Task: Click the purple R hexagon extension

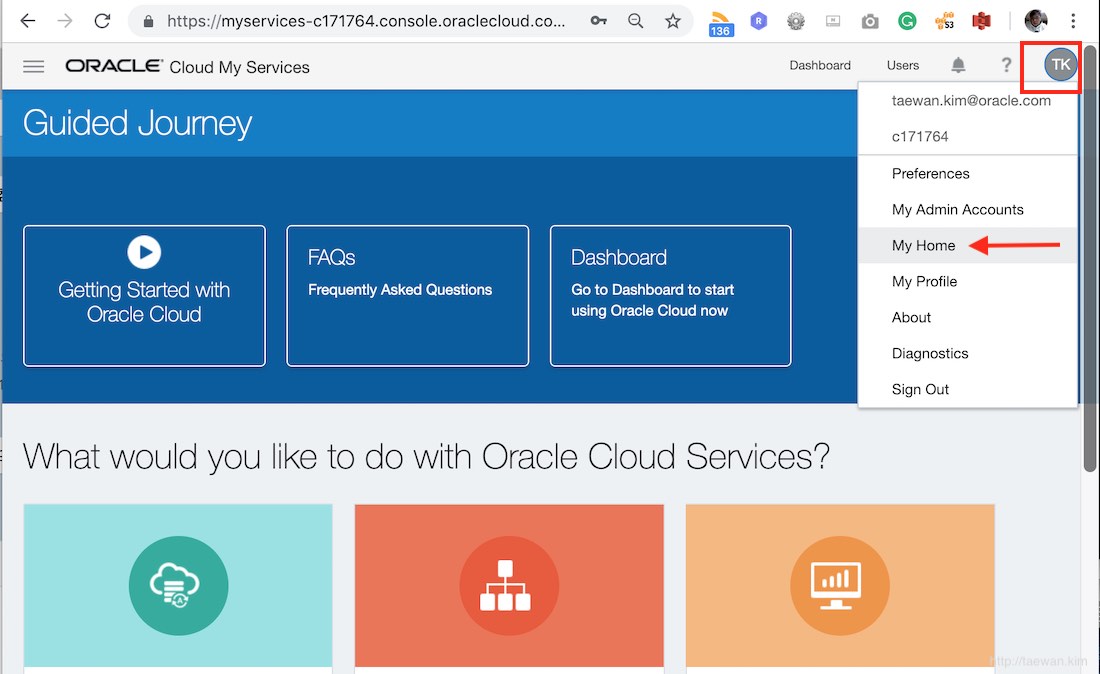Action: tap(758, 21)
